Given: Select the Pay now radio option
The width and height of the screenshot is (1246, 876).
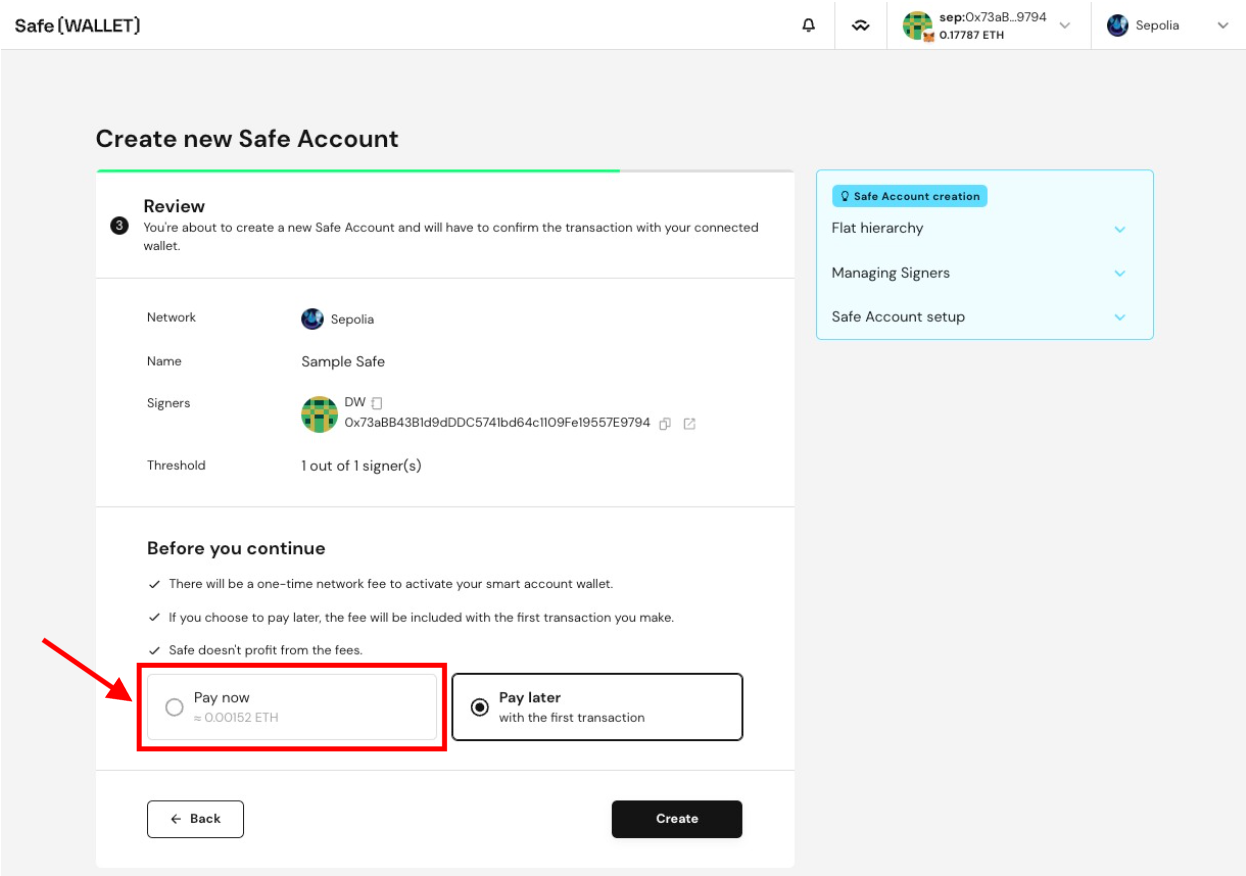Looking at the screenshot, I should [174, 707].
